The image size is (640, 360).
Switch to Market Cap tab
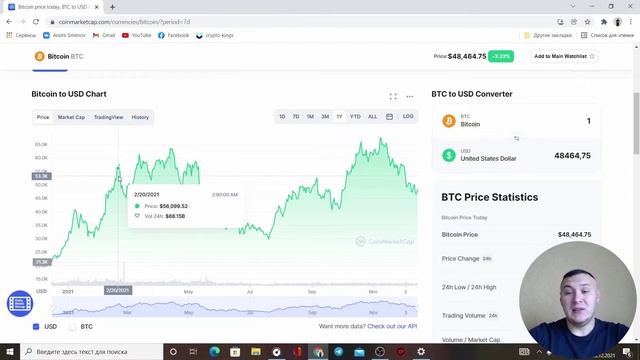[71, 117]
